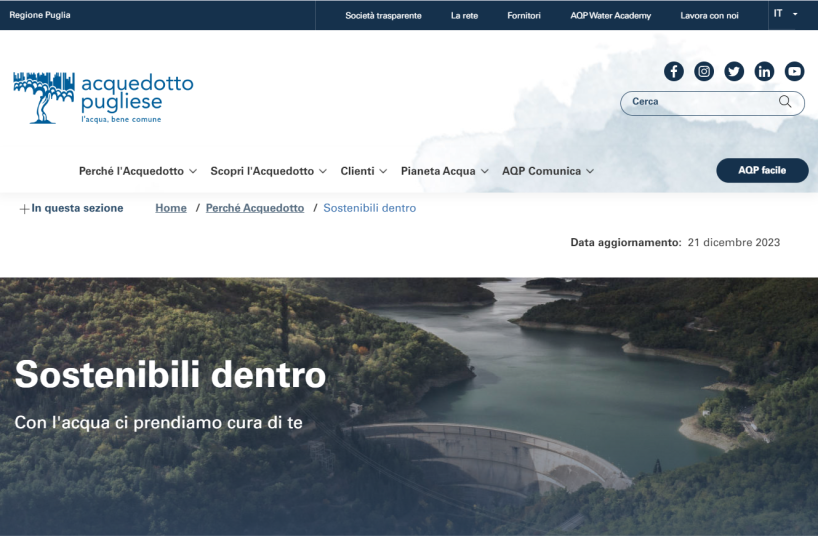Open the Instagram social icon
Viewport: 818px width, 539px height.
point(704,71)
